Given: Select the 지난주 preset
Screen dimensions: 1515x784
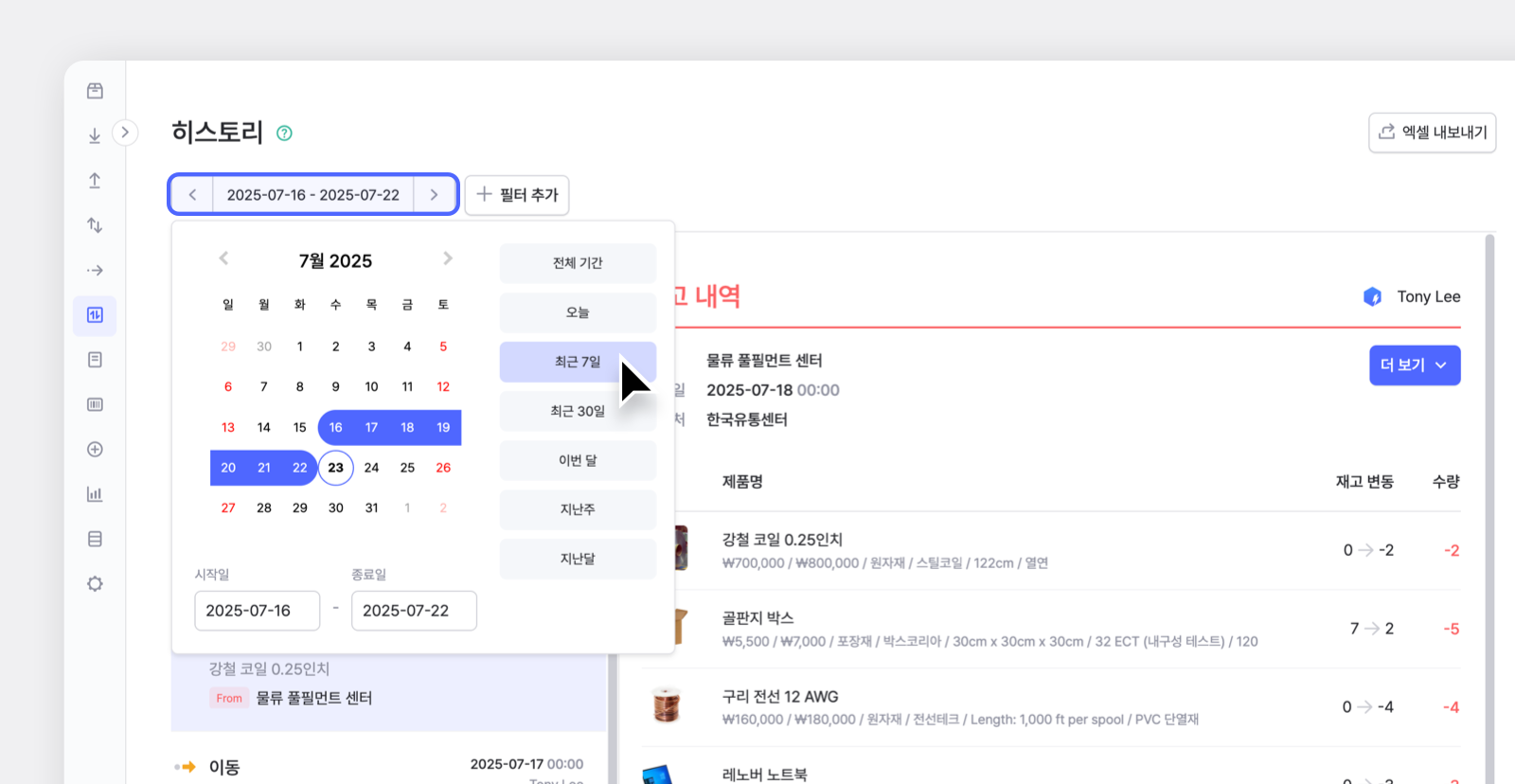Looking at the screenshot, I should (x=578, y=509).
